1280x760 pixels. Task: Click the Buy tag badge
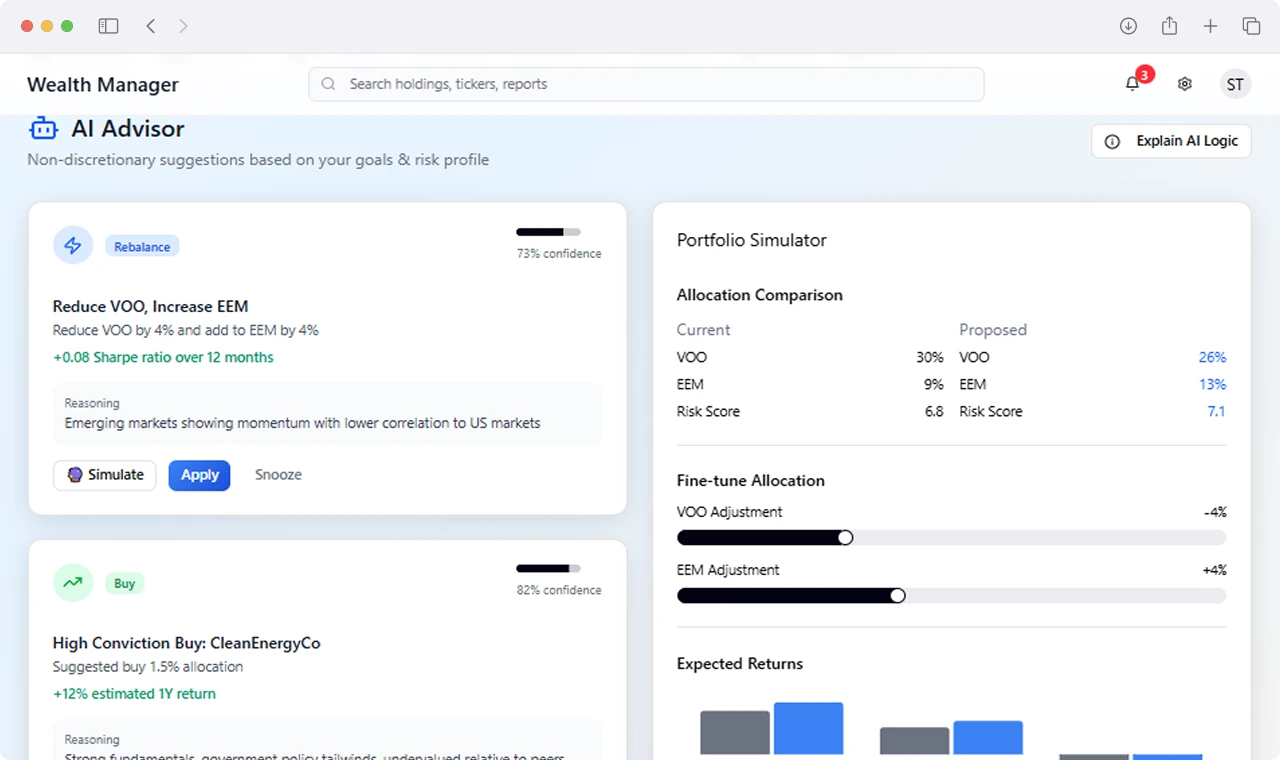click(124, 584)
